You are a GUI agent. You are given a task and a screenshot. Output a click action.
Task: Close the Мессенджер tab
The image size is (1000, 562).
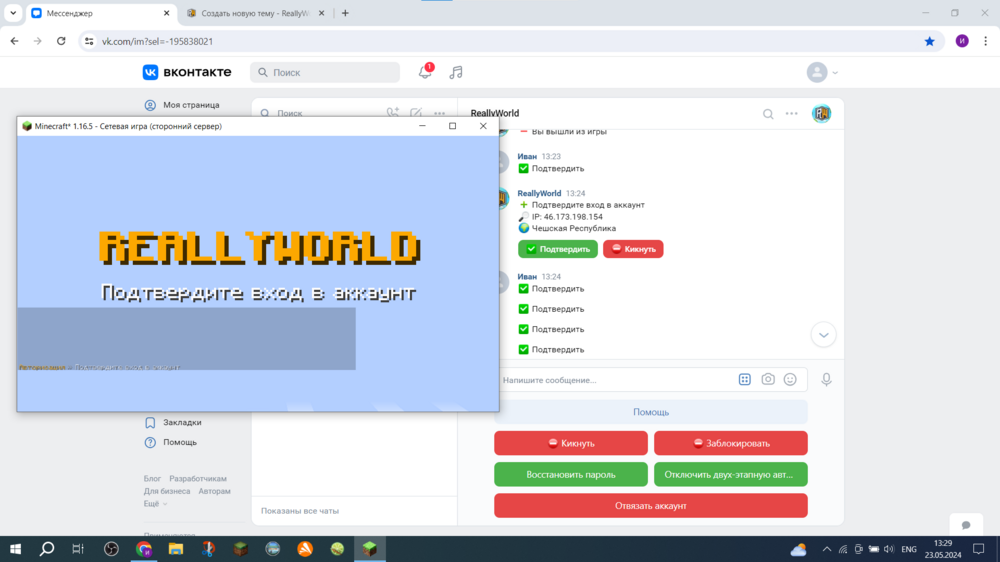[x=166, y=13]
